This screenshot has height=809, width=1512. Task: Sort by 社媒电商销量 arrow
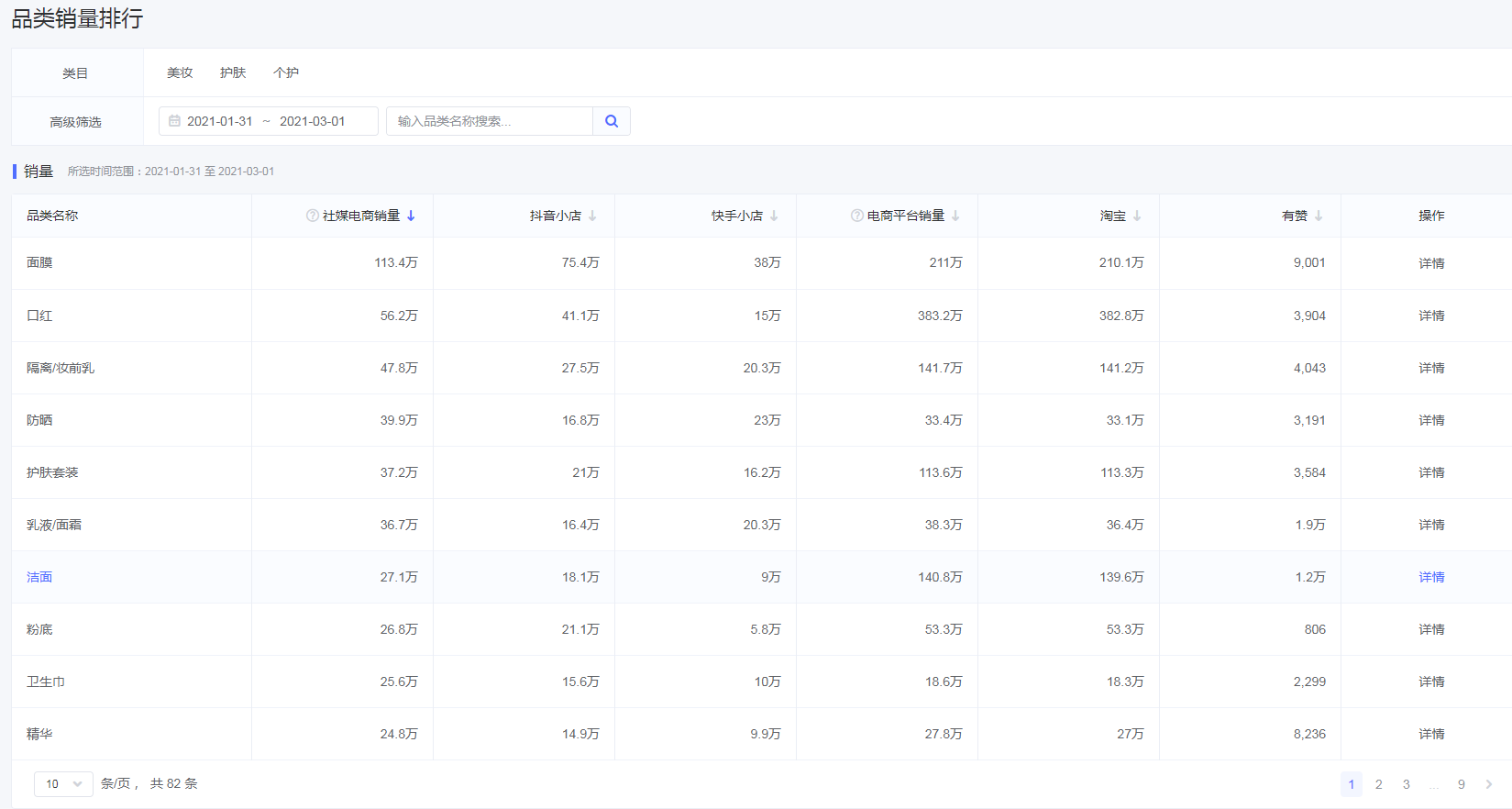[x=411, y=216]
